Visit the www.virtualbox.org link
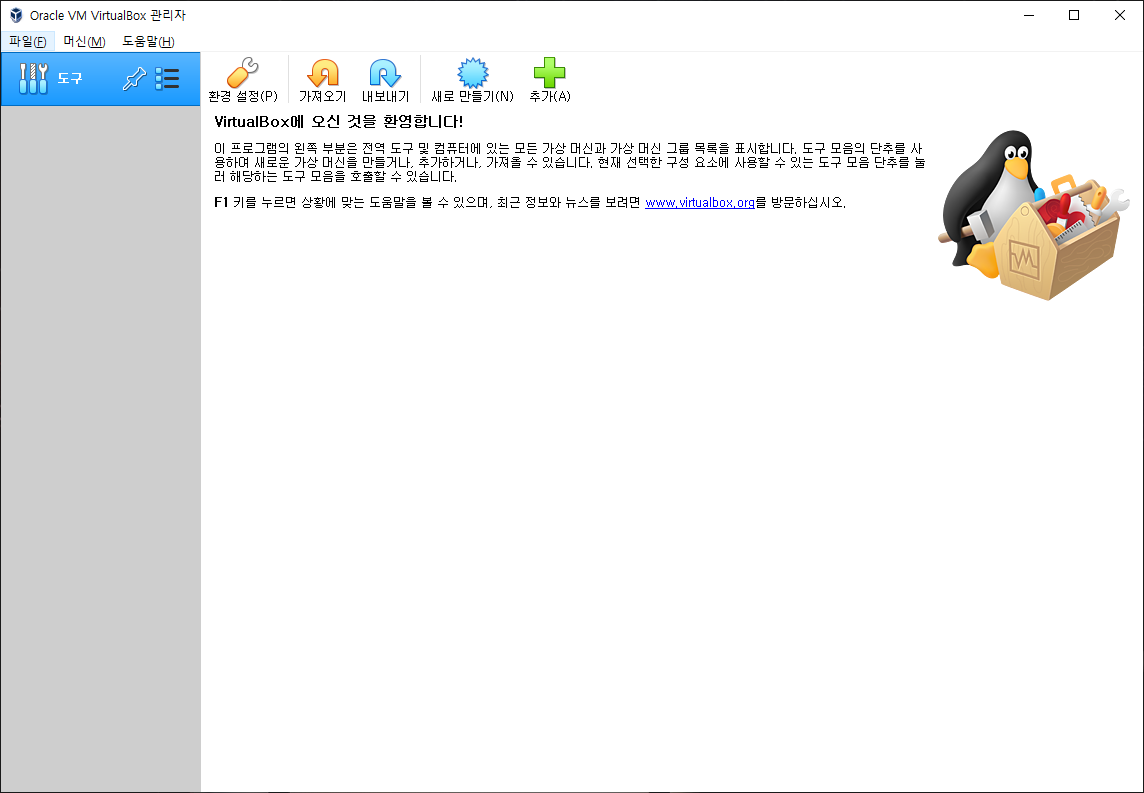The width and height of the screenshot is (1144, 793). pos(700,203)
